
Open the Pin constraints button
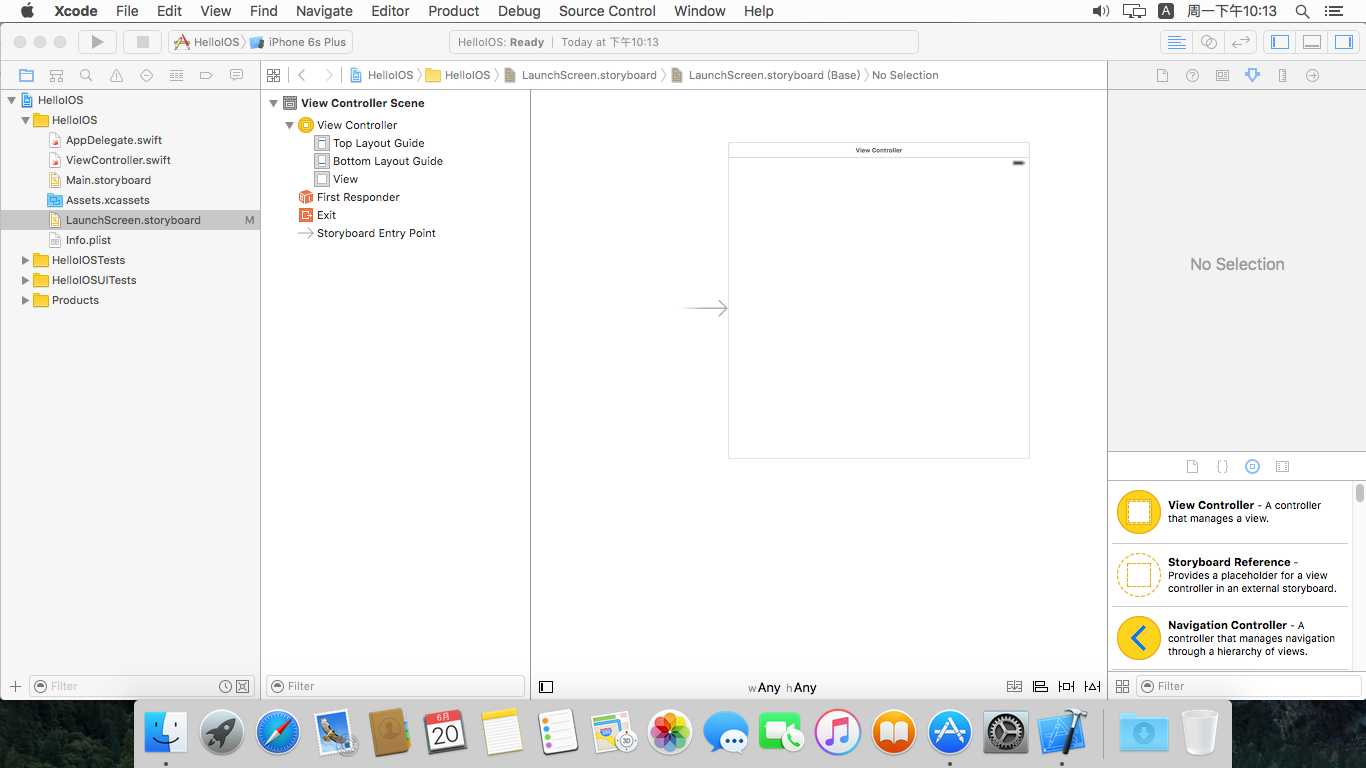coord(1066,687)
